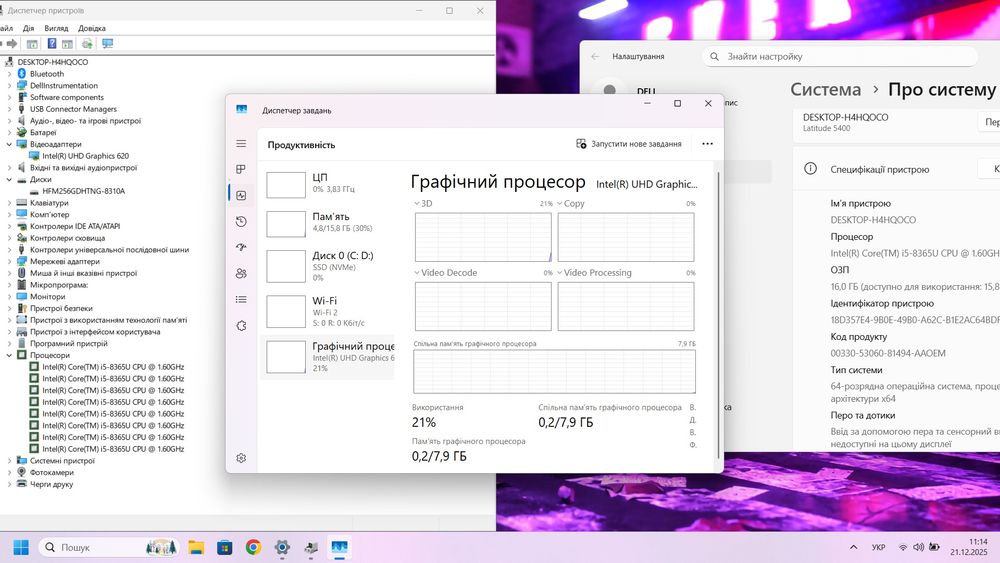This screenshot has height=563, width=1000.
Task: Click the Wi-Fi icon in system tray
Action: (903, 547)
